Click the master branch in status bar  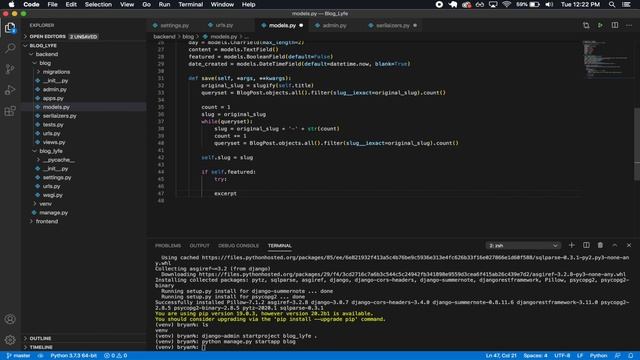(18, 356)
